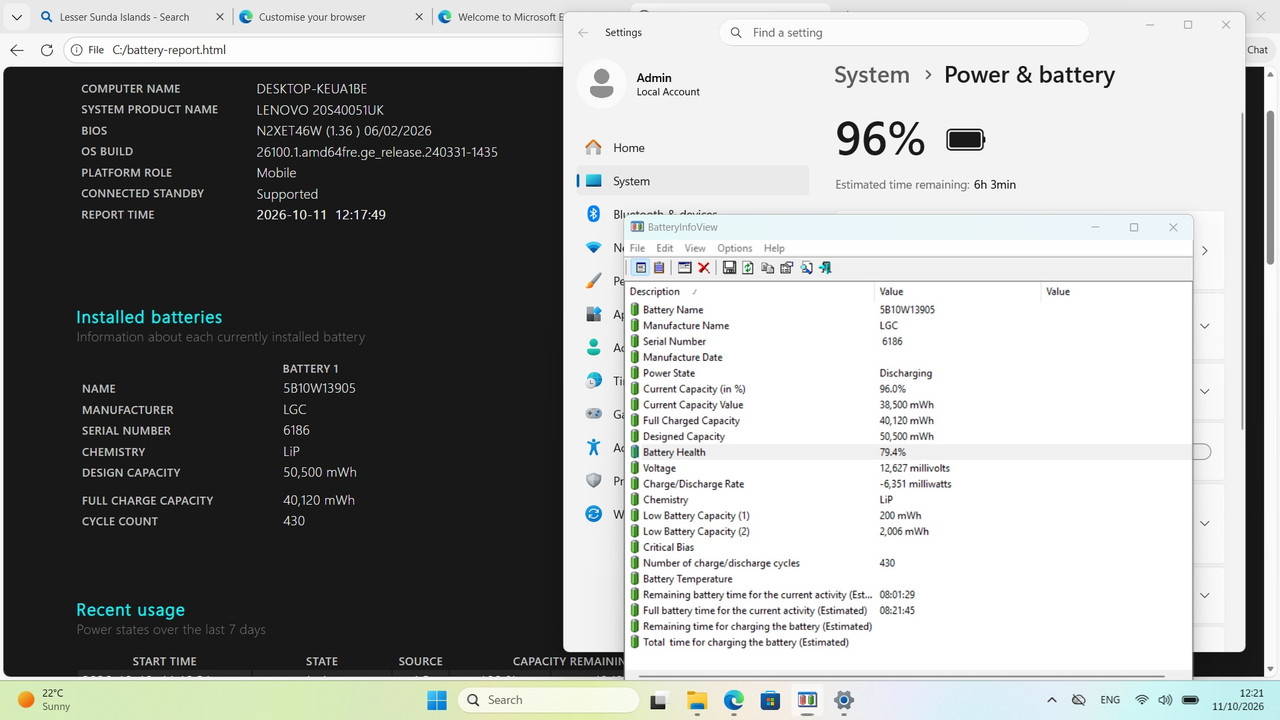This screenshot has width=1280, height=720.
Task: Select the Copy selected items toolbar icon
Action: 767,267
